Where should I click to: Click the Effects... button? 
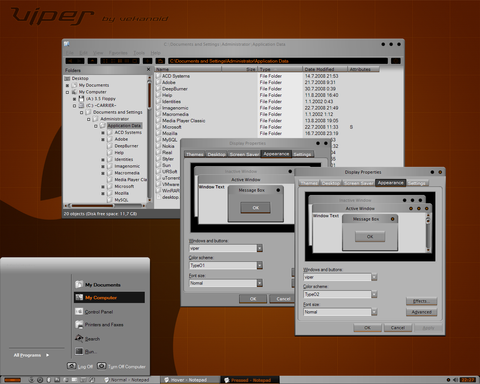tap(421, 301)
